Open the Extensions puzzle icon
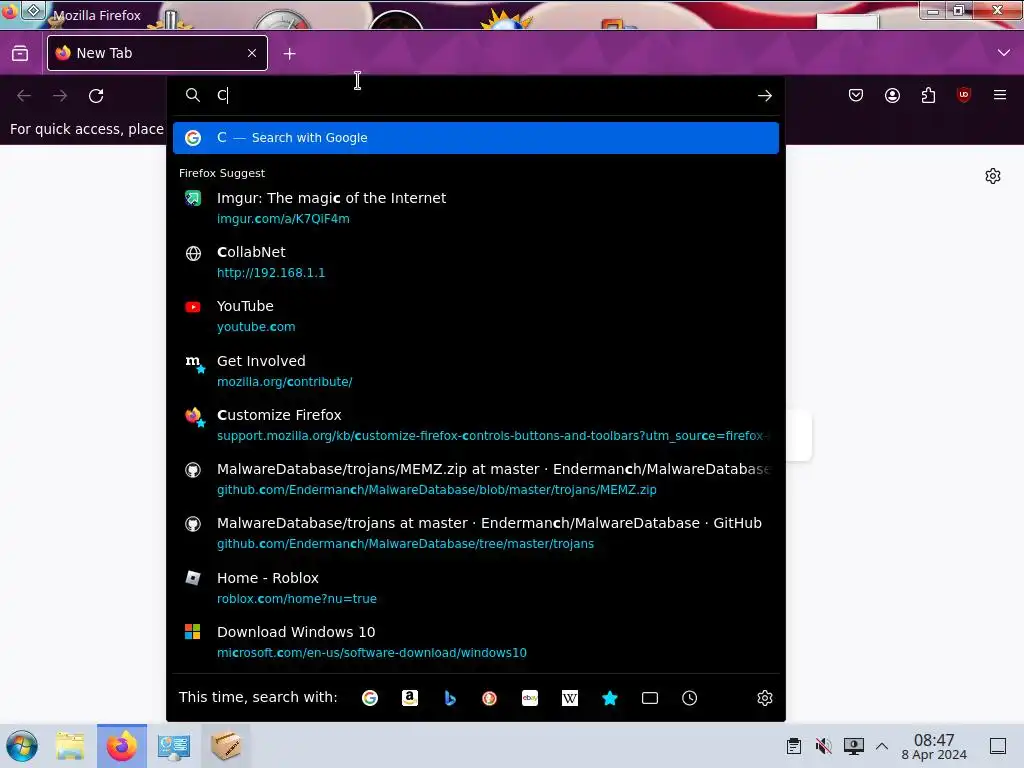 point(928,95)
